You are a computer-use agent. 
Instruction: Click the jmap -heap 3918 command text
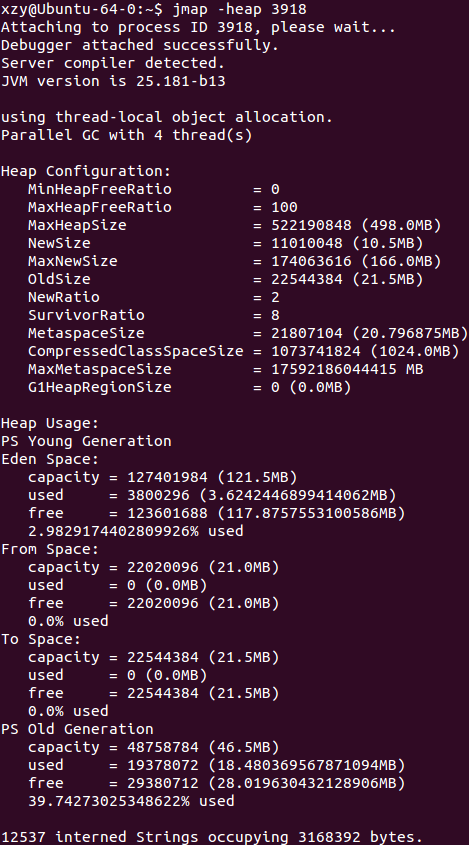pyautogui.click(x=239, y=9)
